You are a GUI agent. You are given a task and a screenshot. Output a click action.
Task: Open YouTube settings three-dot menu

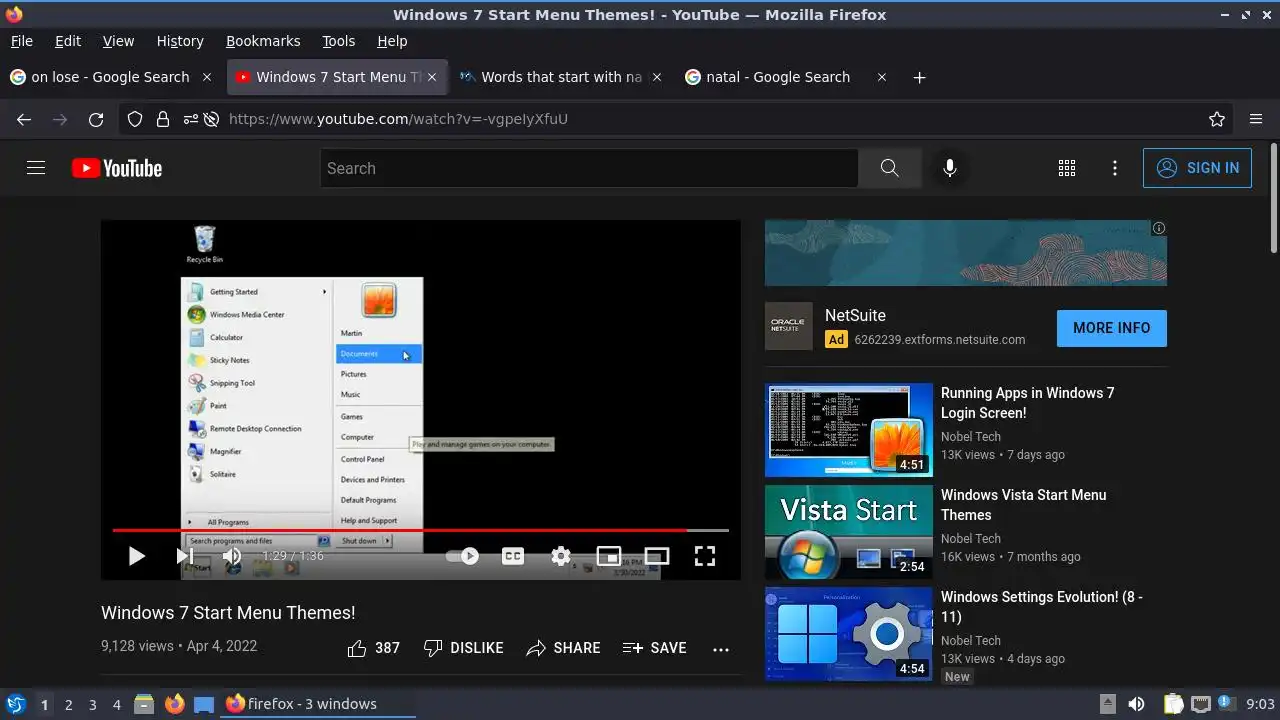tap(1115, 168)
